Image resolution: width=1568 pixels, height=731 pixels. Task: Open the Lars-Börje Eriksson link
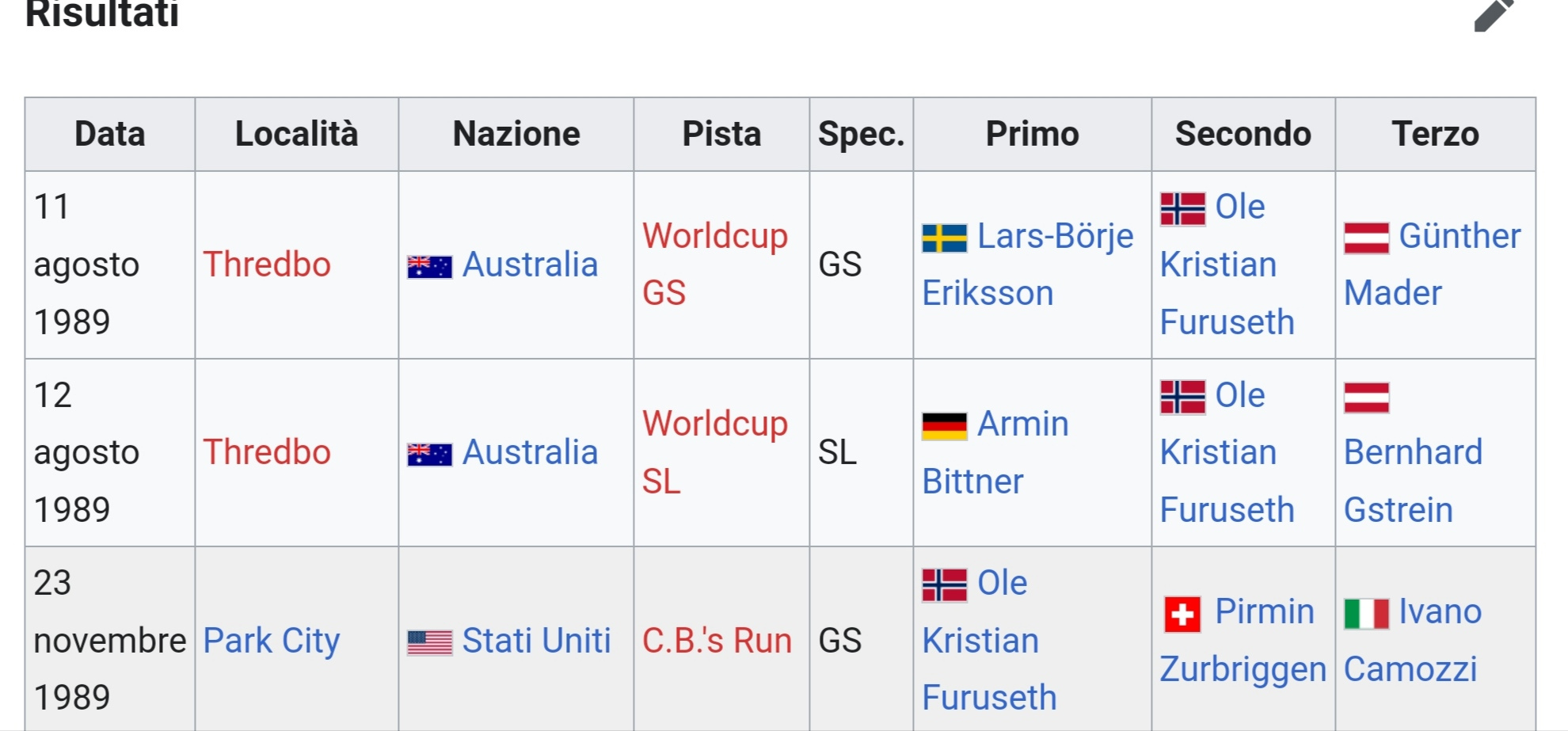1028,265
